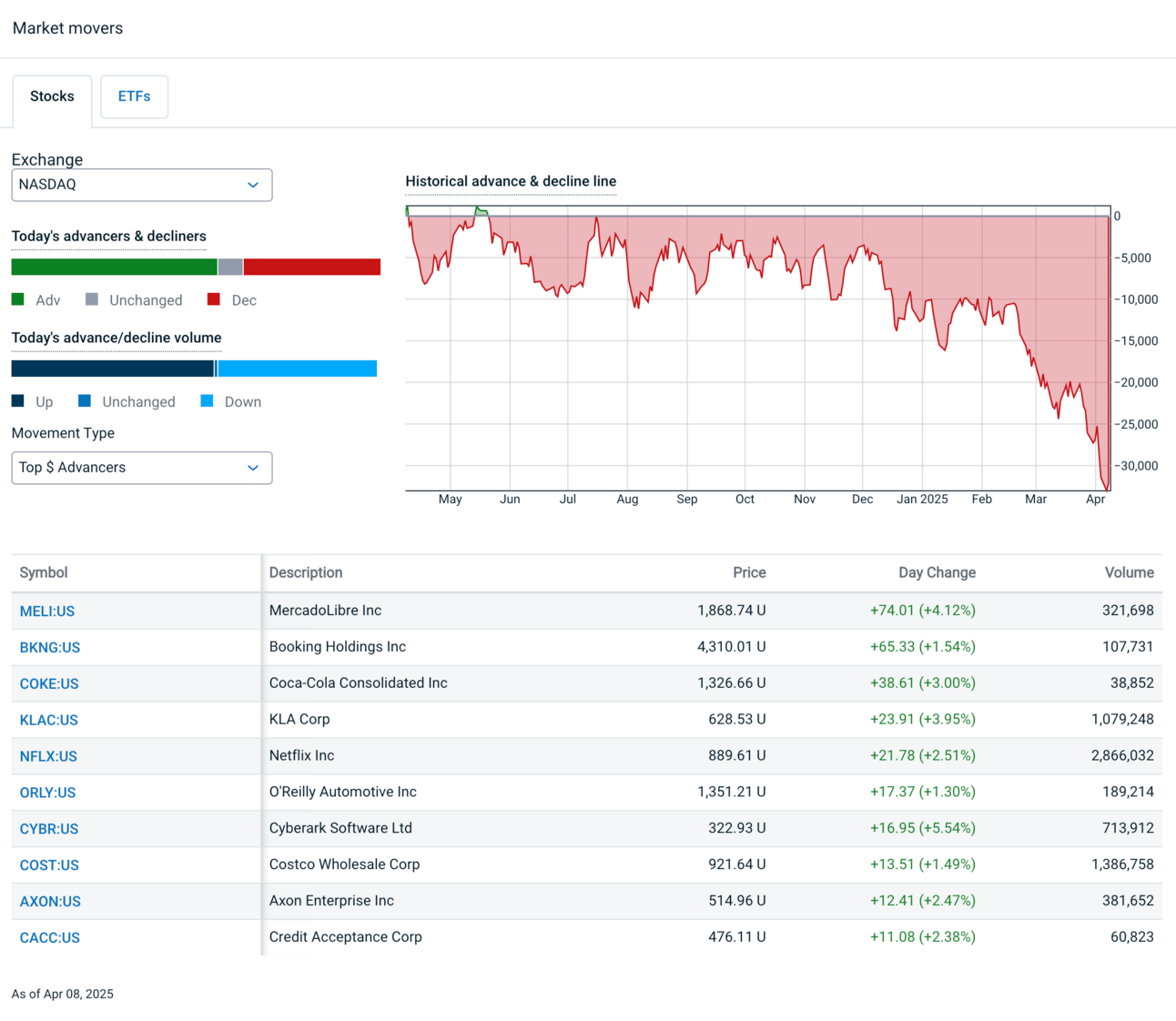The image size is (1176, 1021).
Task: Click Cyberark Software Ltd description cell
Action: tap(340, 828)
